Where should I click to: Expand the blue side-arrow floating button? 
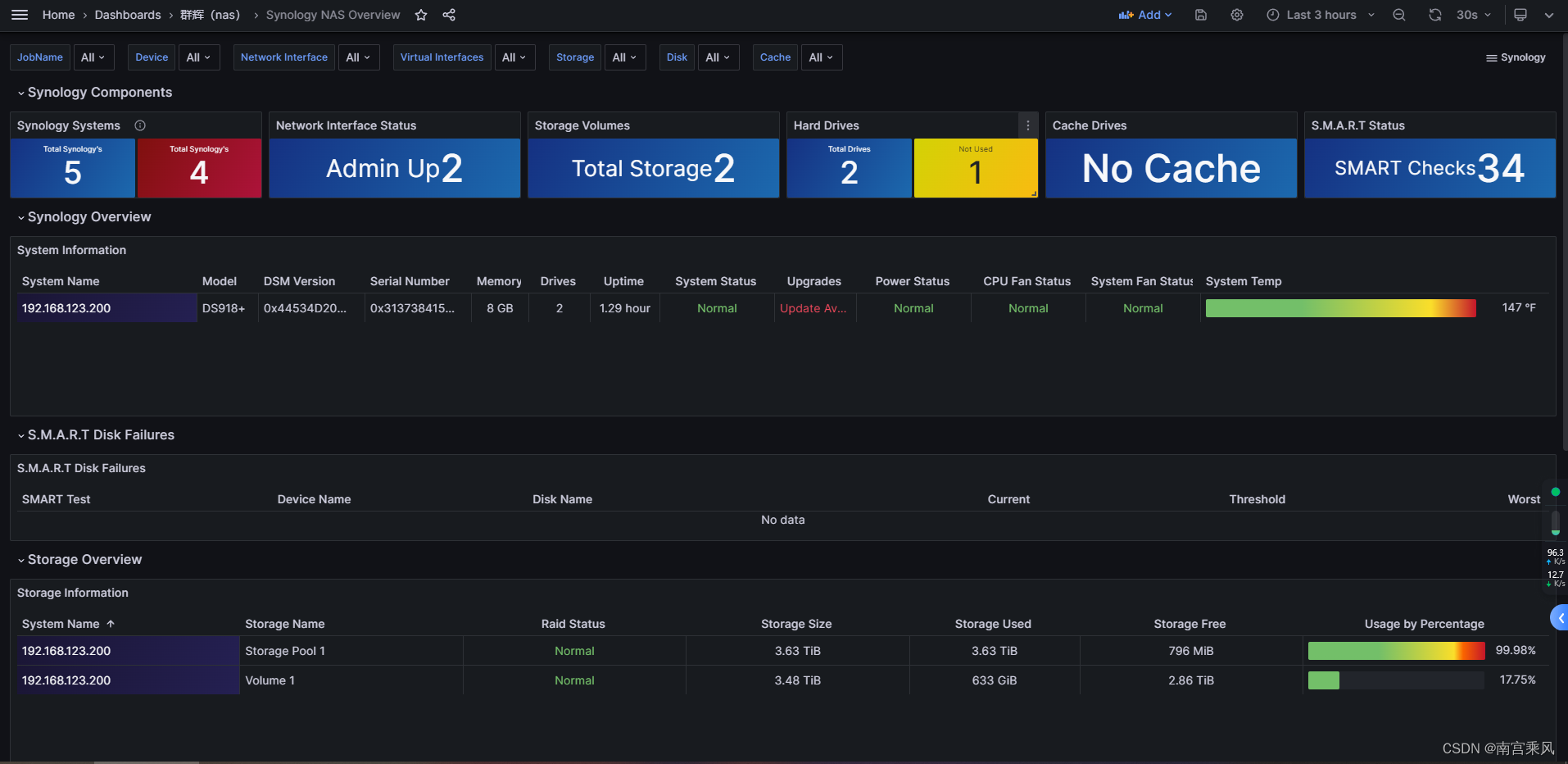tap(1560, 618)
